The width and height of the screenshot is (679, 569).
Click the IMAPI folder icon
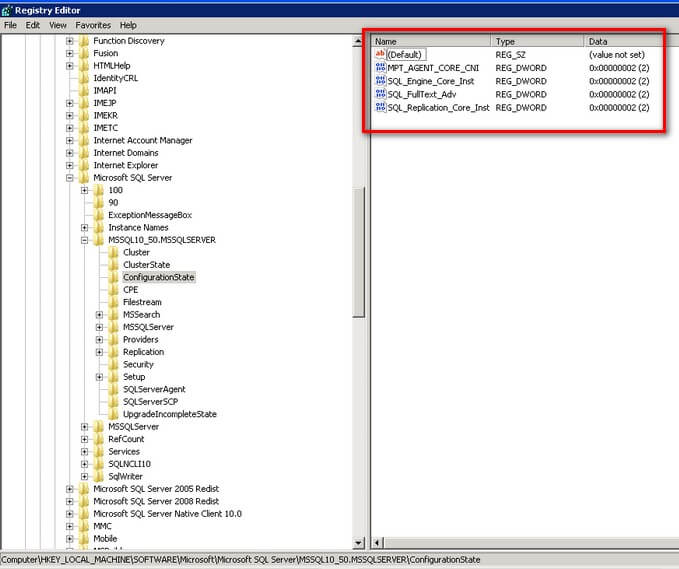pos(84,91)
